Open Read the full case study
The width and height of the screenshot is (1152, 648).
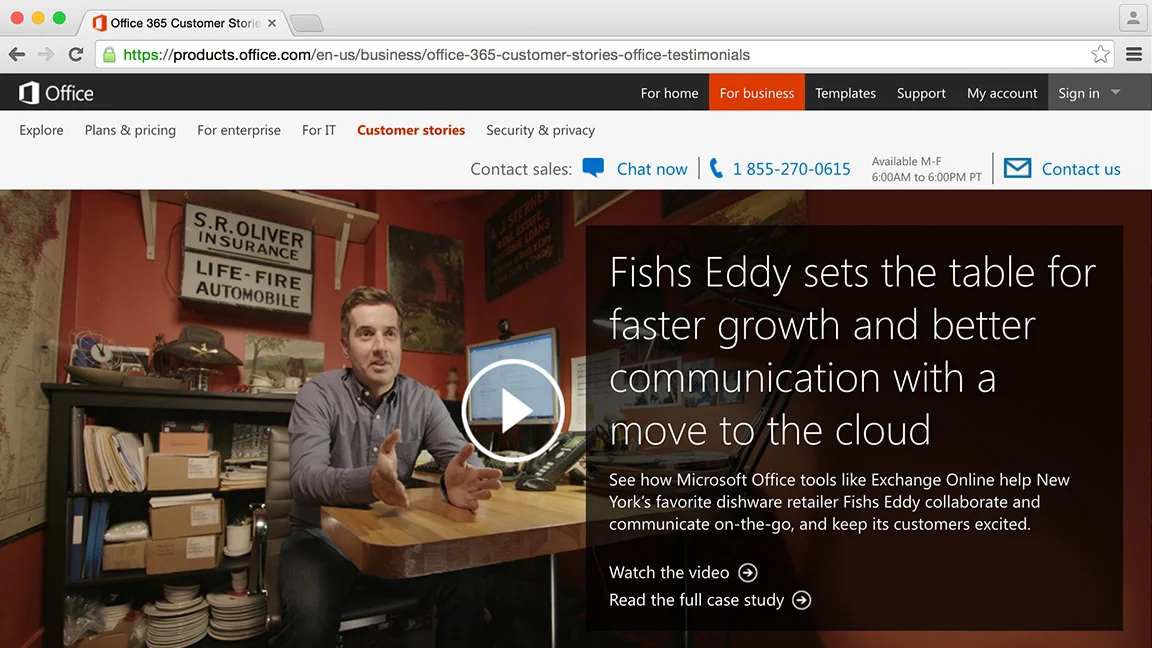coord(696,600)
